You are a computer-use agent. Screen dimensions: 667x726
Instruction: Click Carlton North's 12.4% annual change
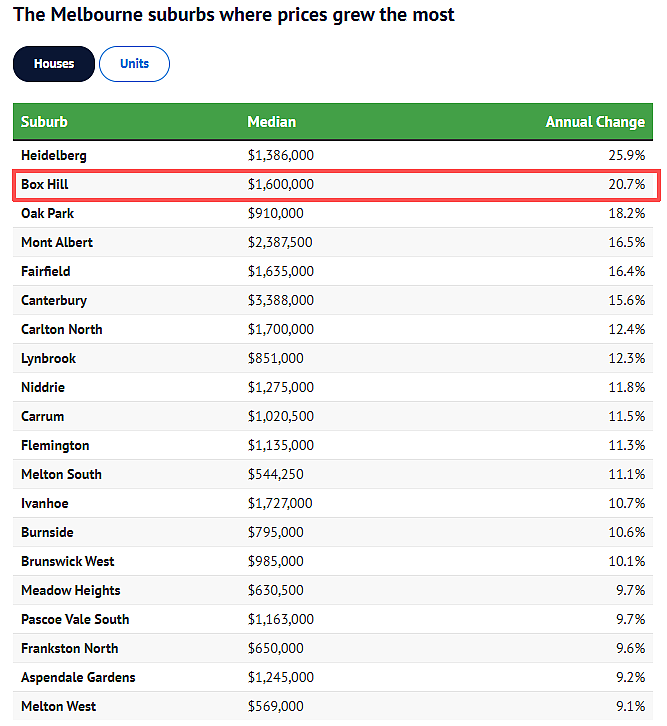627,329
